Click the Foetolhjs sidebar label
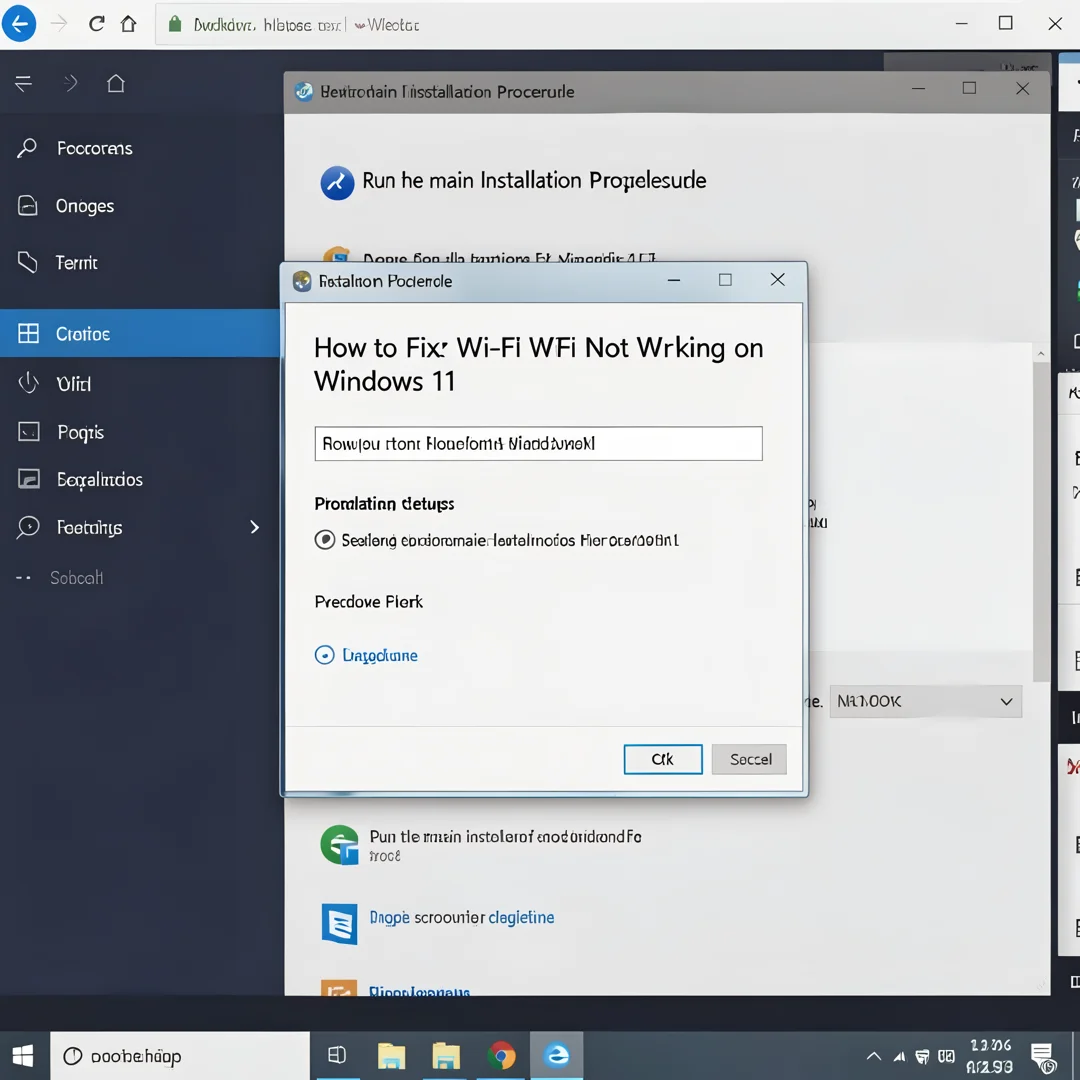The height and width of the screenshot is (1080, 1080). (90, 528)
